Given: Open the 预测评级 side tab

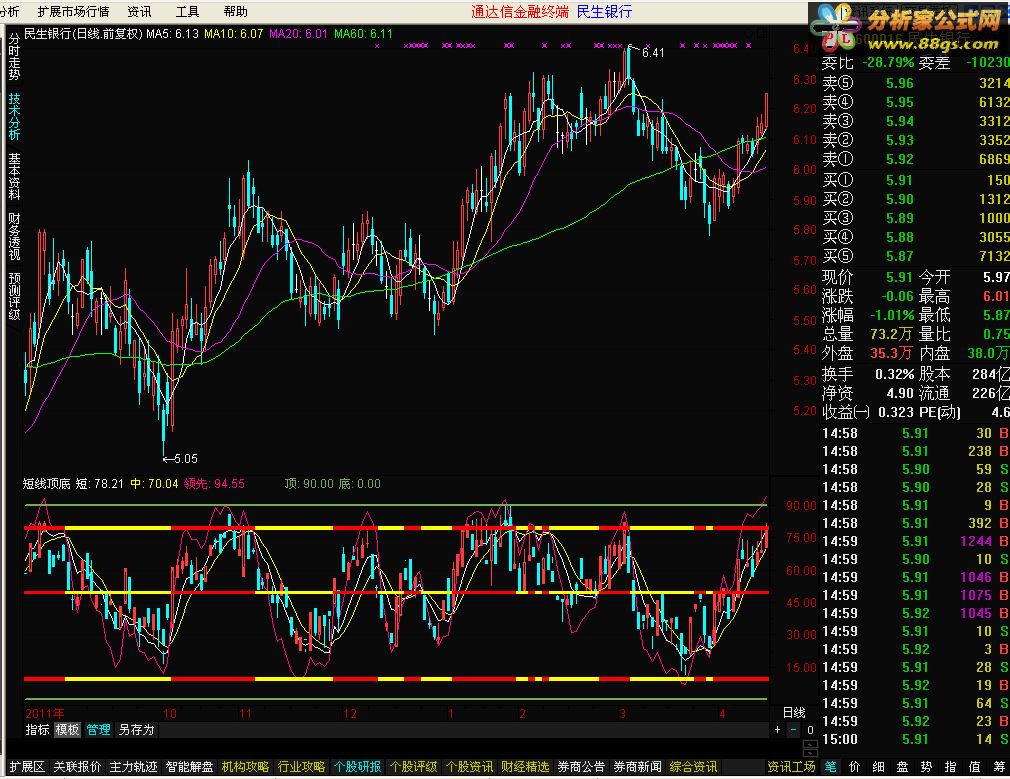Looking at the screenshot, I should [14, 296].
